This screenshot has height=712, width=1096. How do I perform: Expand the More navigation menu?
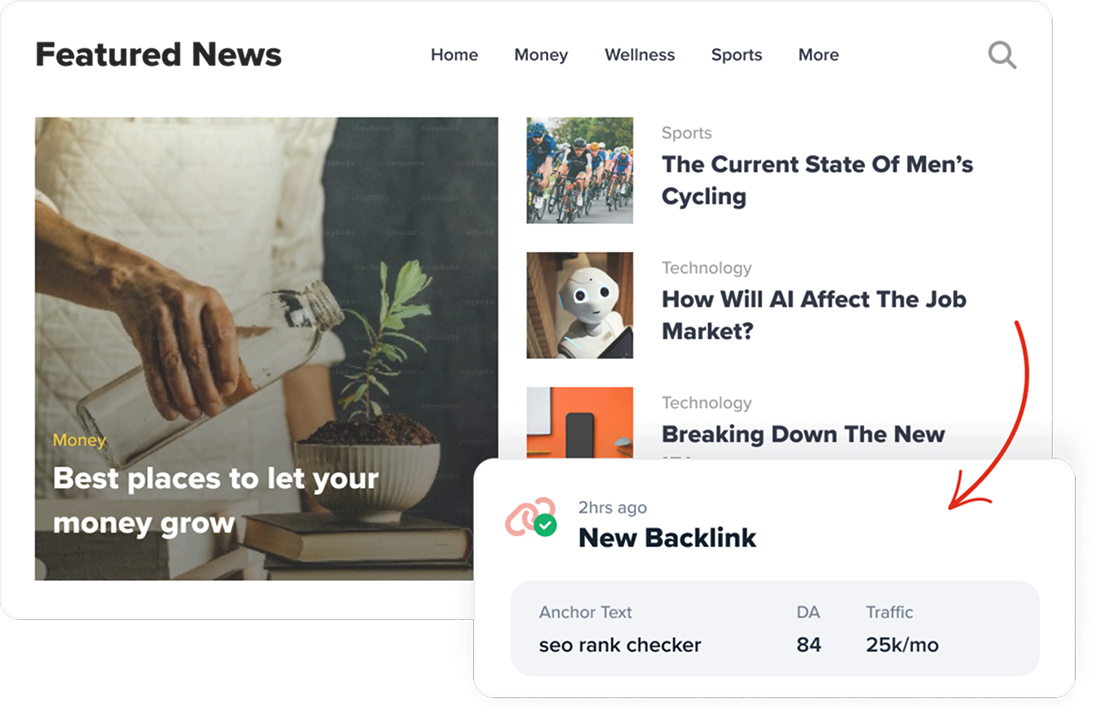click(x=819, y=55)
